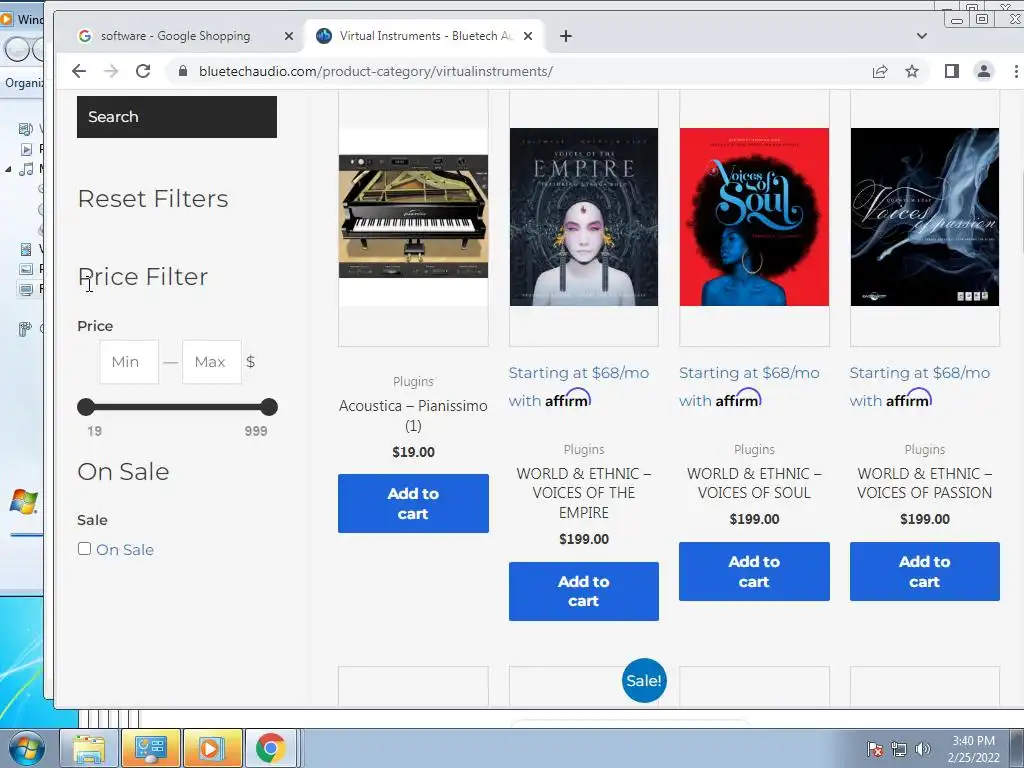Click Plugins category above Acoustica Pianissimo

click(x=413, y=381)
